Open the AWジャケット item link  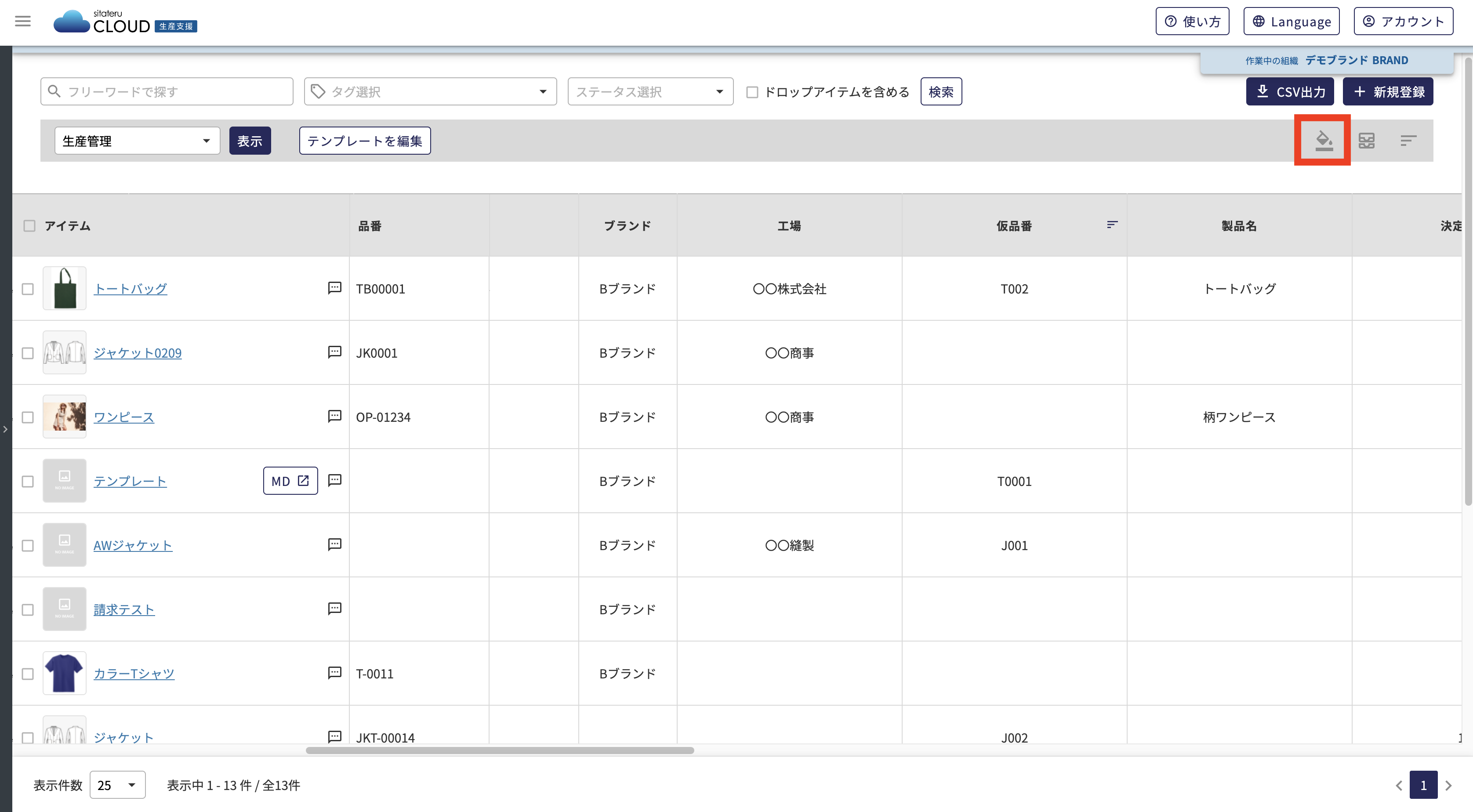(133, 546)
